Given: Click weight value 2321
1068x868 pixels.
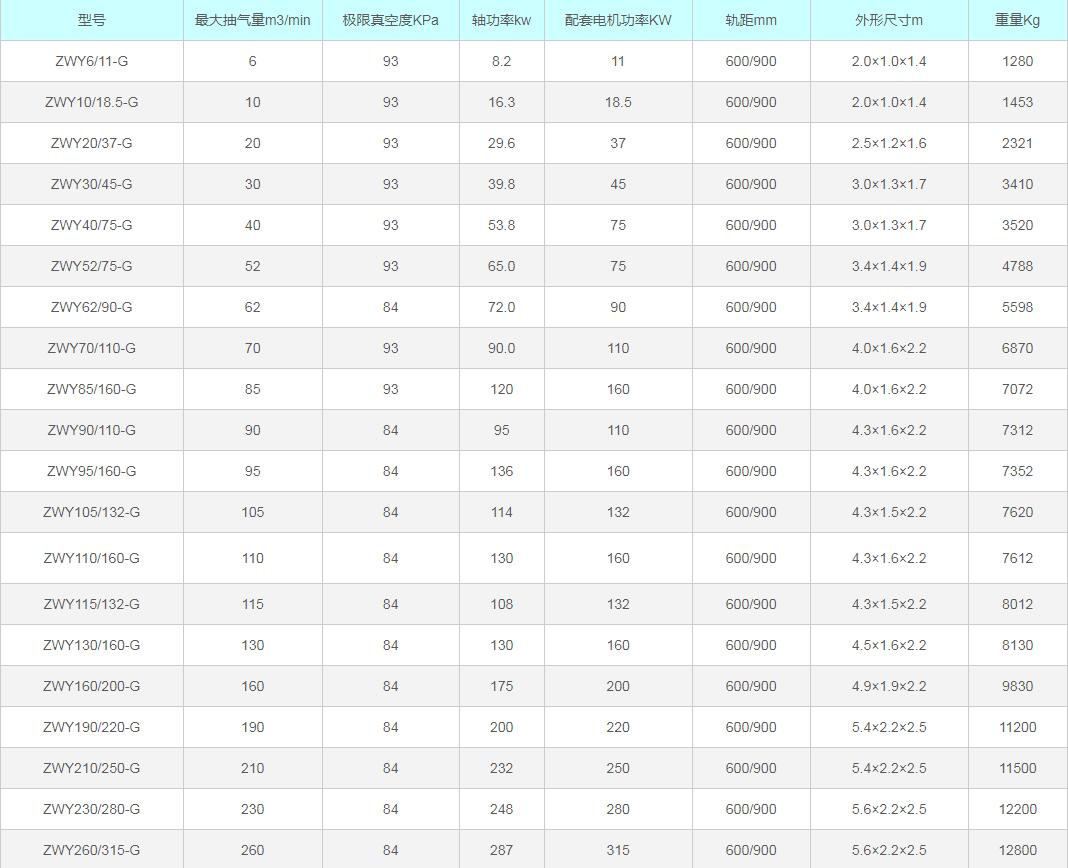Looking at the screenshot, I should tap(1017, 143).
